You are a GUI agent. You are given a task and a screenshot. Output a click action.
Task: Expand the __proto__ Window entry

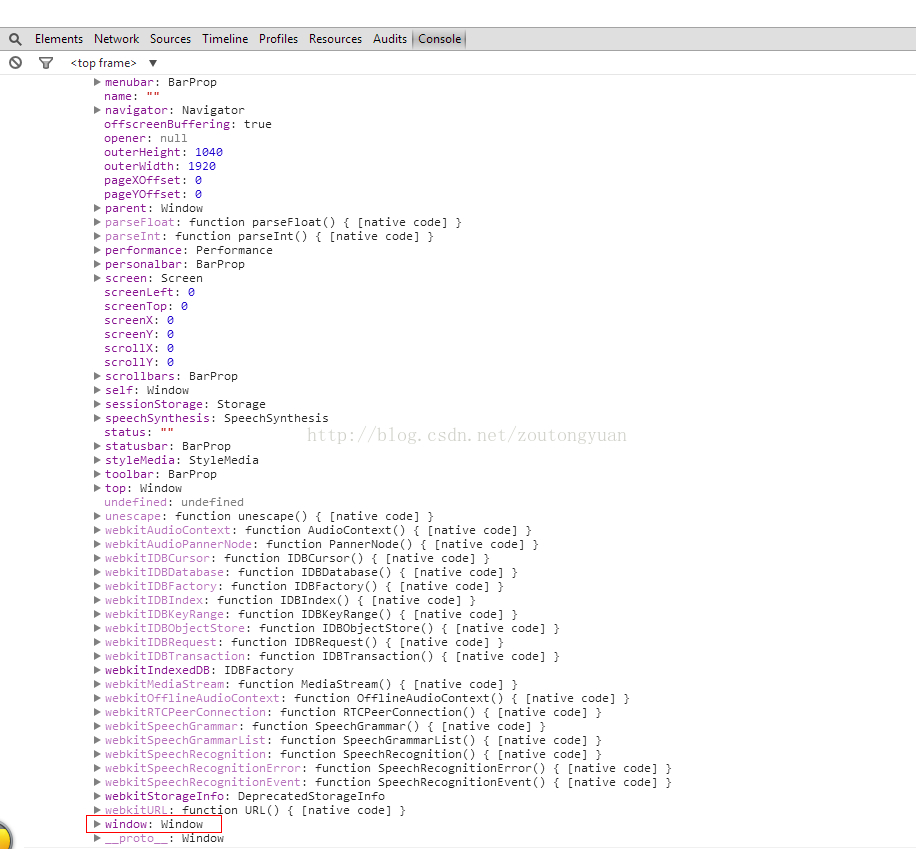(x=97, y=838)
